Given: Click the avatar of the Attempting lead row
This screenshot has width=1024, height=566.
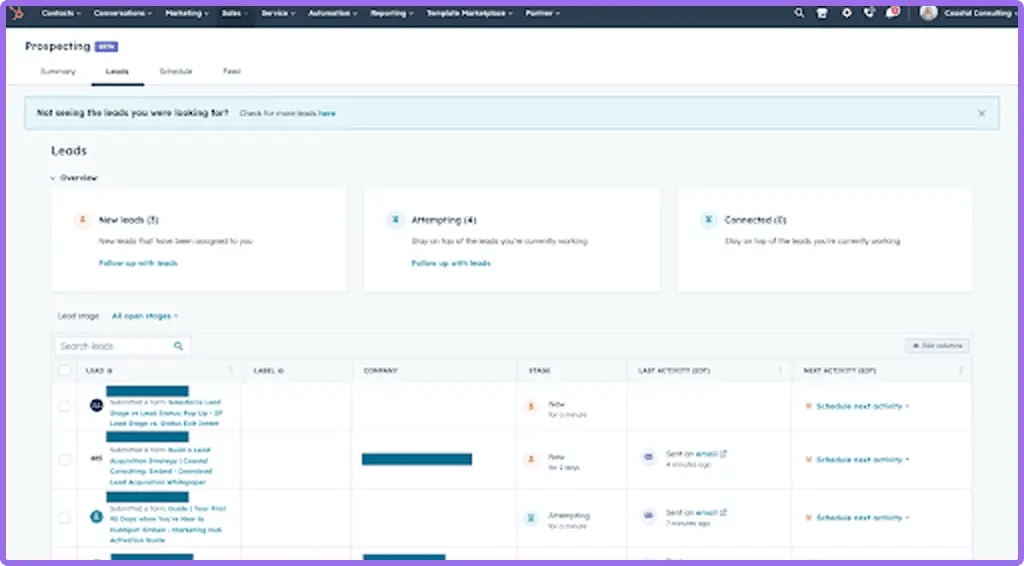Looking at the screenshot, I should click(x=97, y=517).
